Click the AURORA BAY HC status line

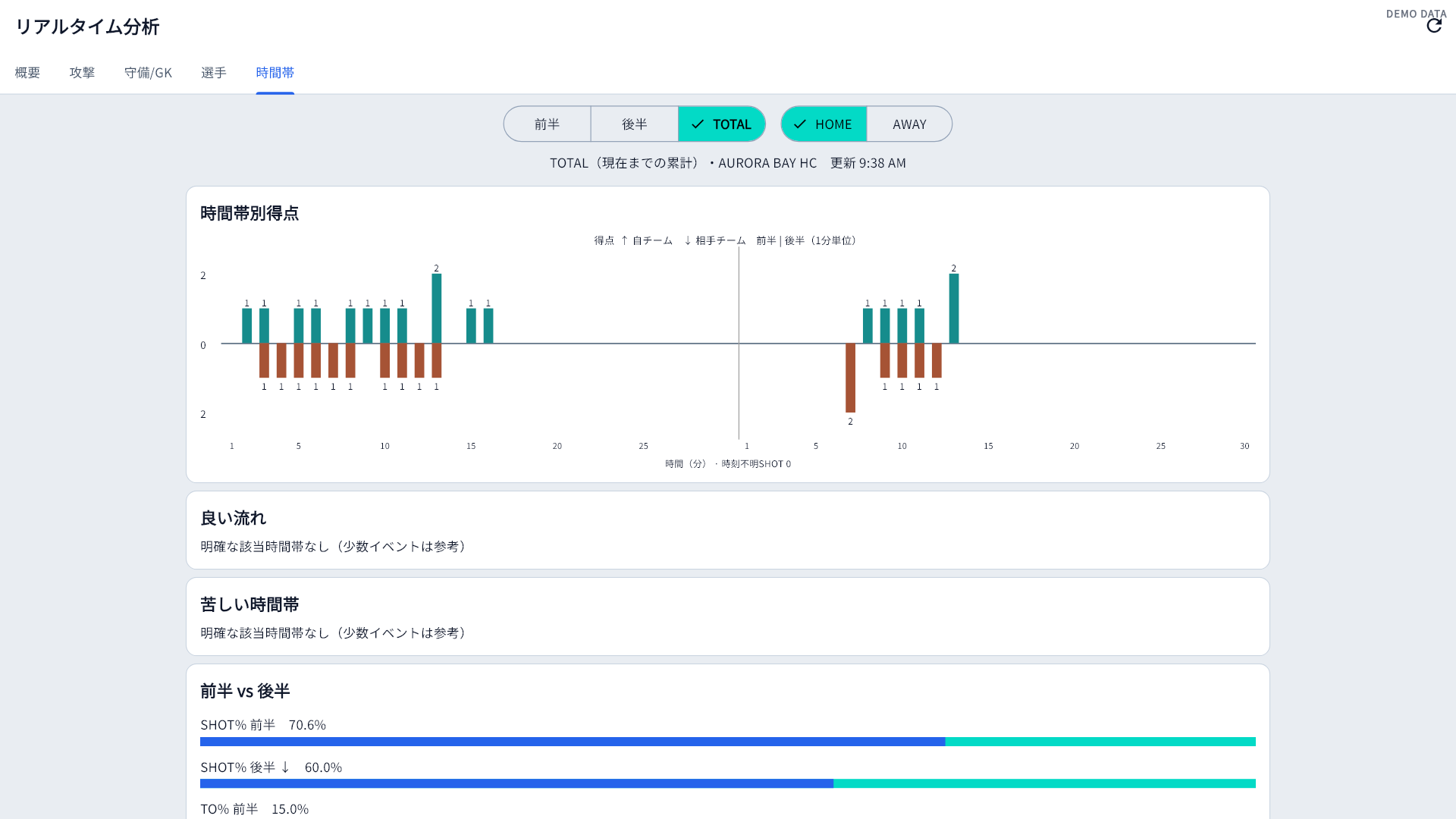point(728,163)
